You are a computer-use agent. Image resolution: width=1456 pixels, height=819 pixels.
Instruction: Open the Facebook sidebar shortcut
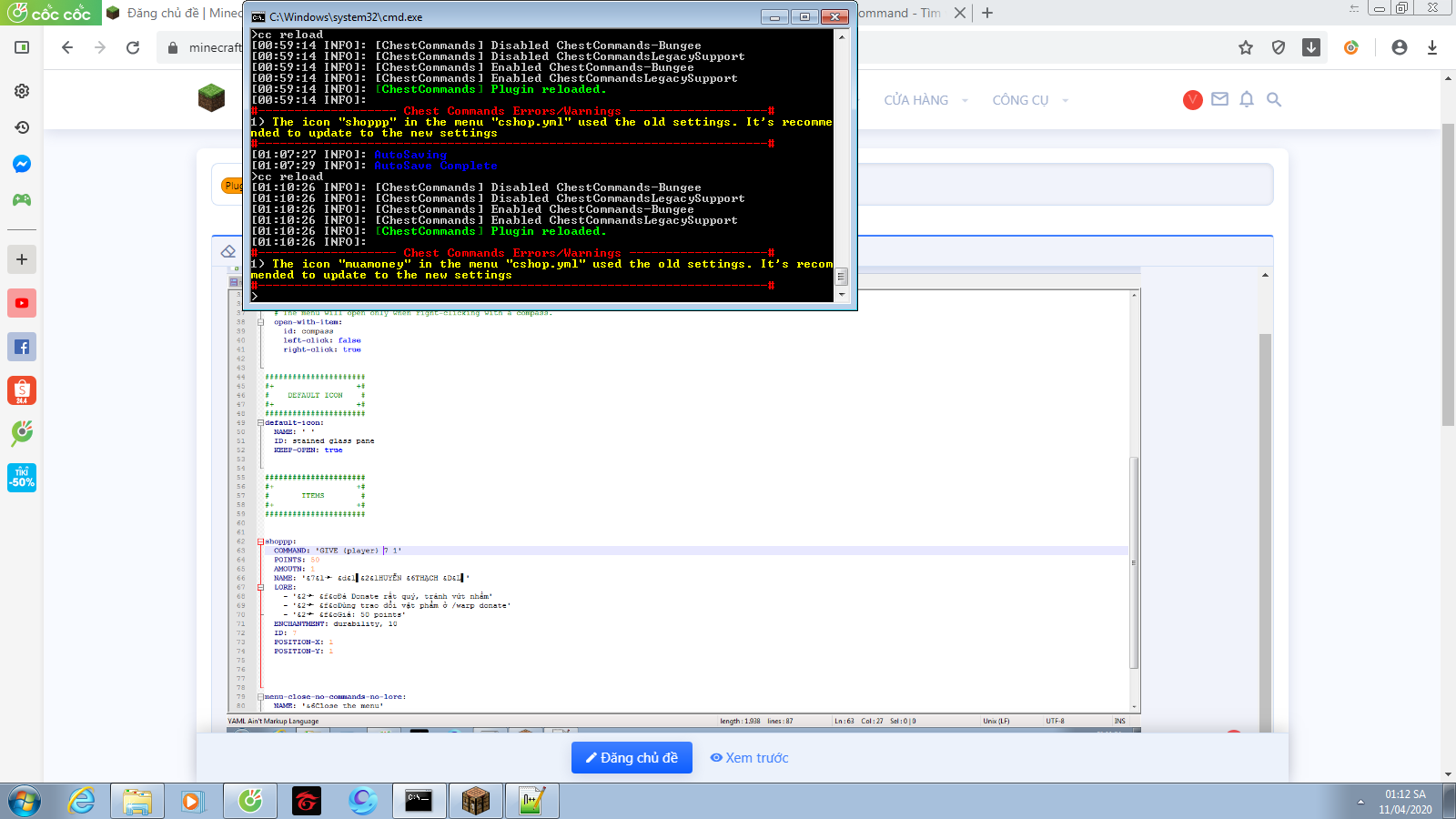22,347
